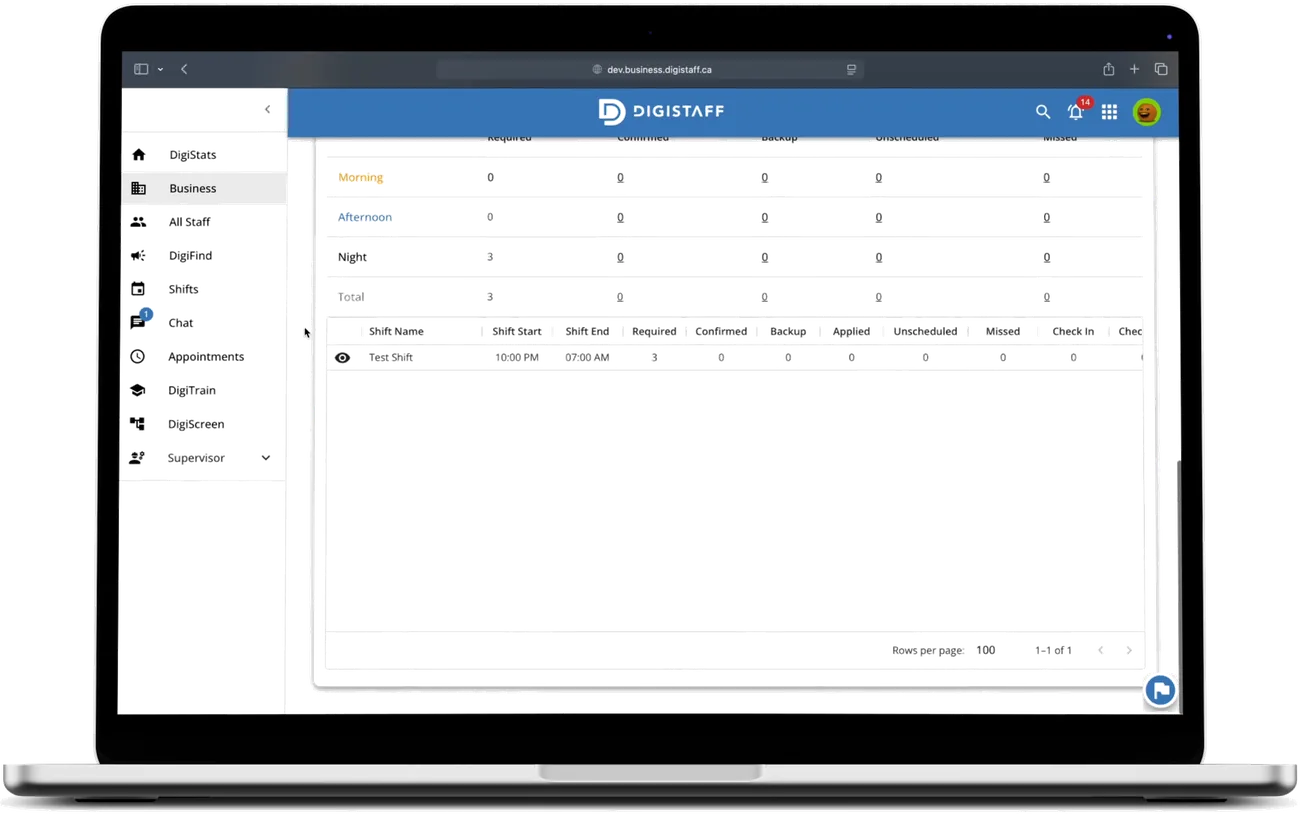Click the 10:00 PM start time cell
The width and height of the screenshot is (1300, 814).
(x=517, y=357)
